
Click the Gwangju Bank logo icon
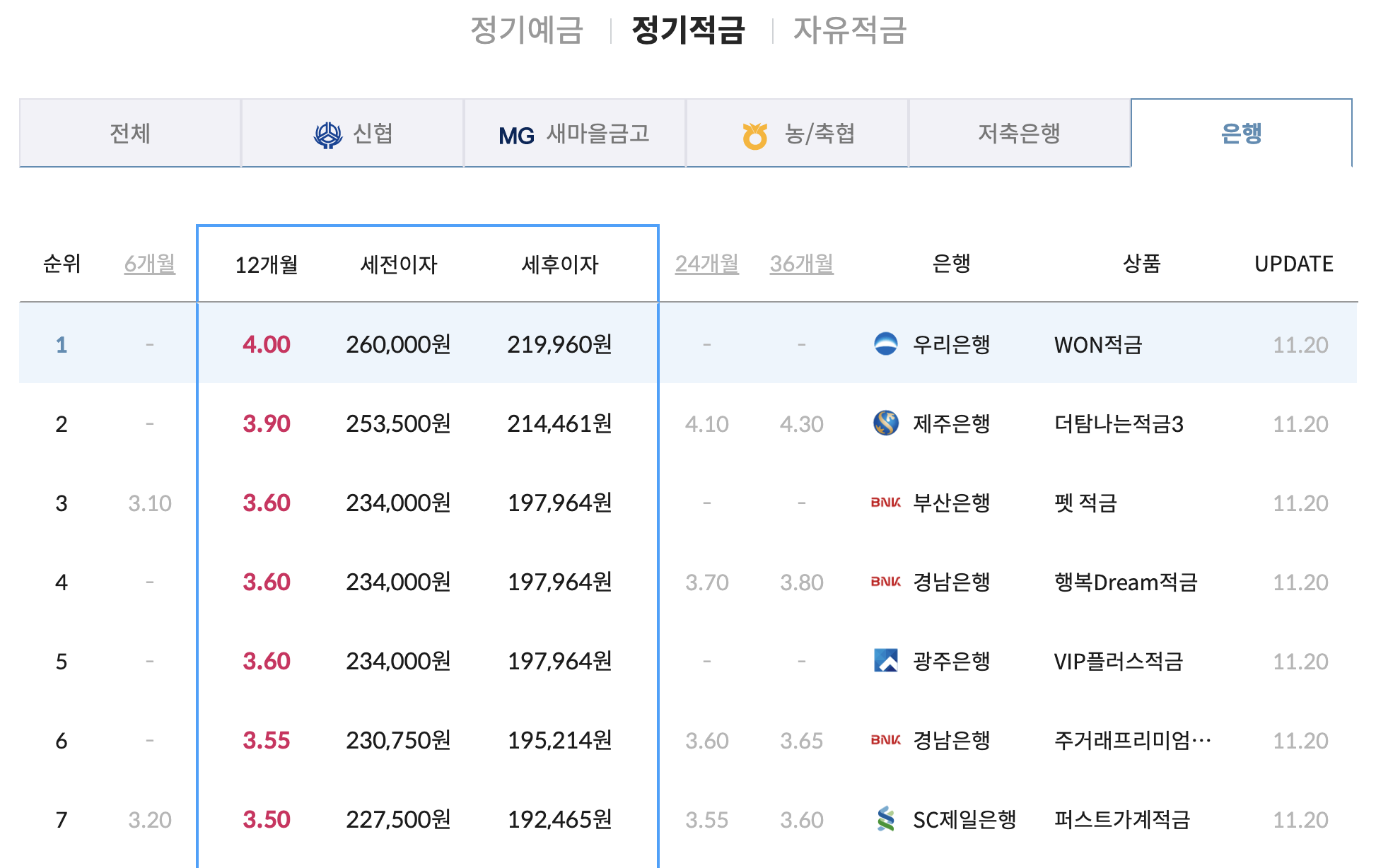pyautogui.click(x=885, y=661)
